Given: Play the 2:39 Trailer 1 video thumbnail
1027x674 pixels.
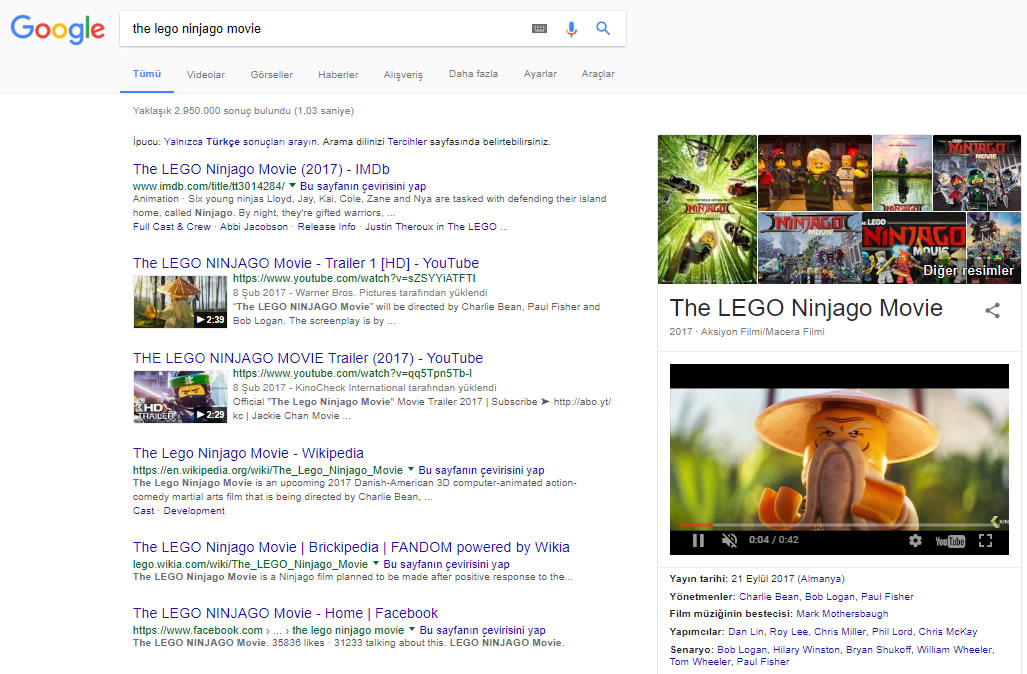Looking at the screenshot, I should (180, 302).
